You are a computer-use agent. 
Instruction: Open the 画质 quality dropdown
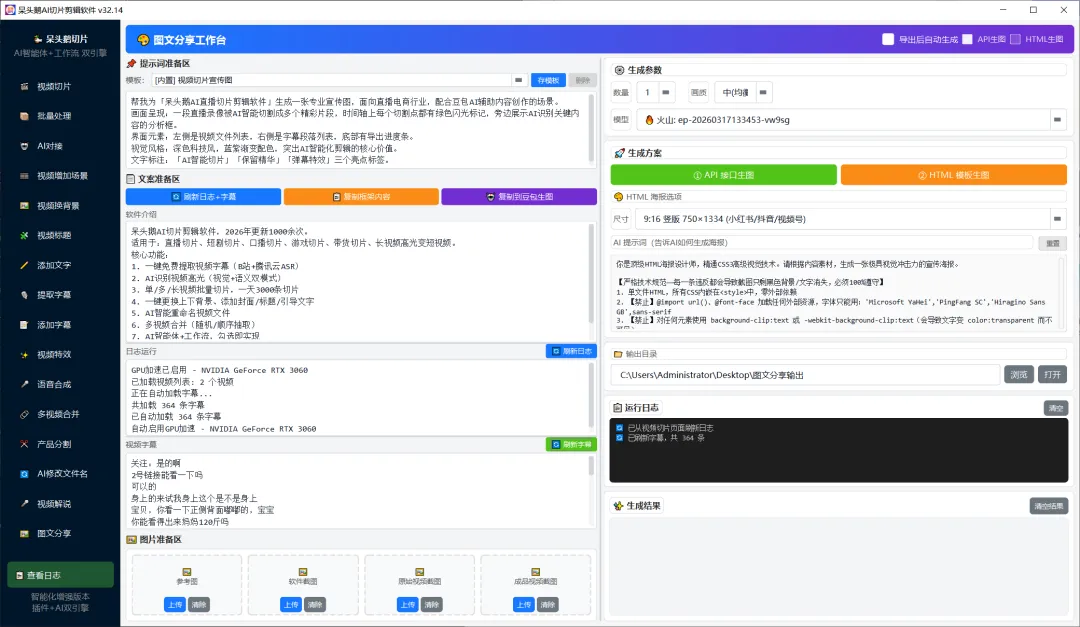coord(763,92)
